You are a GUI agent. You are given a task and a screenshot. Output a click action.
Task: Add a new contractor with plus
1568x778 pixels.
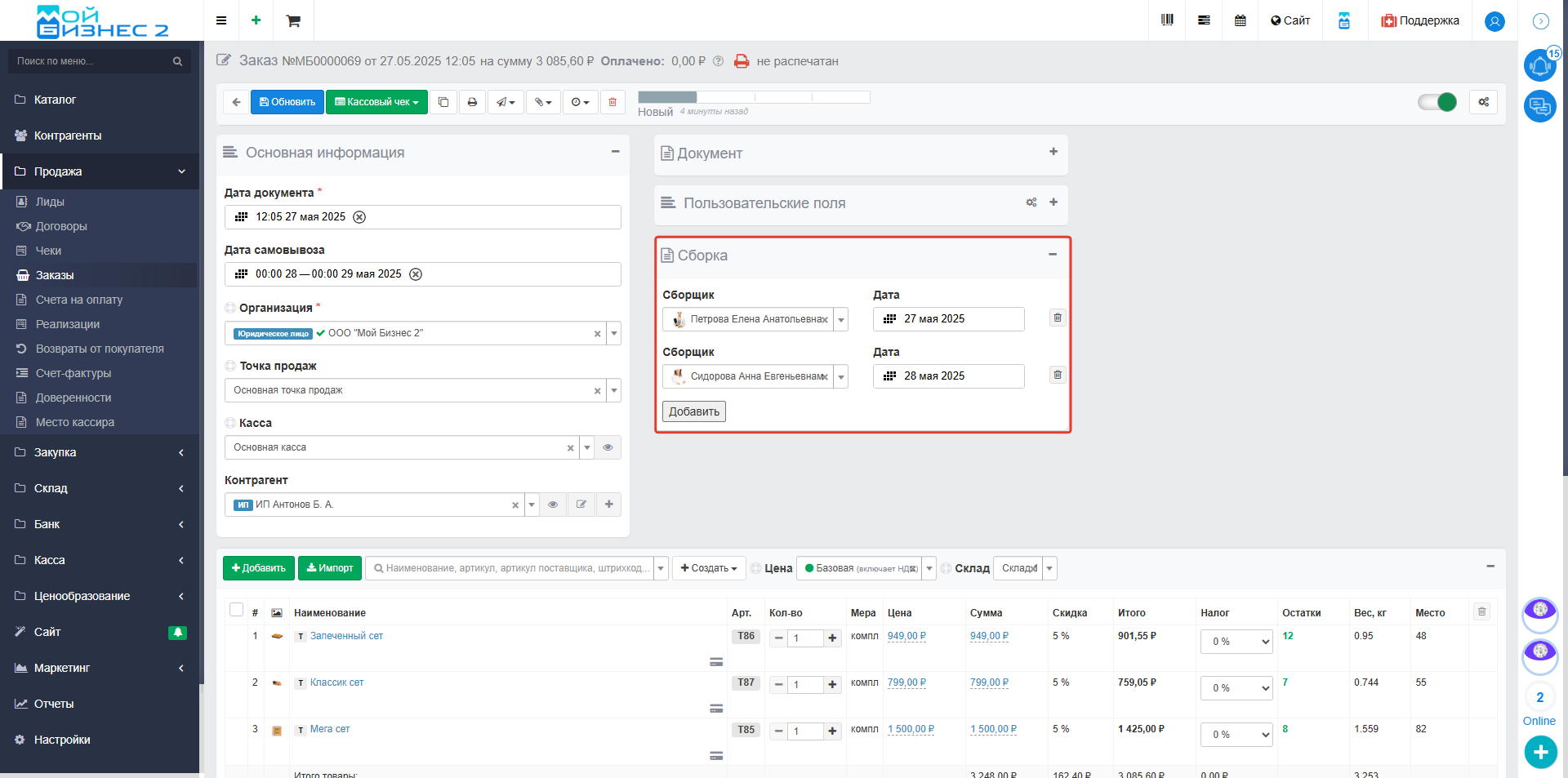click(x=609, y=505)
